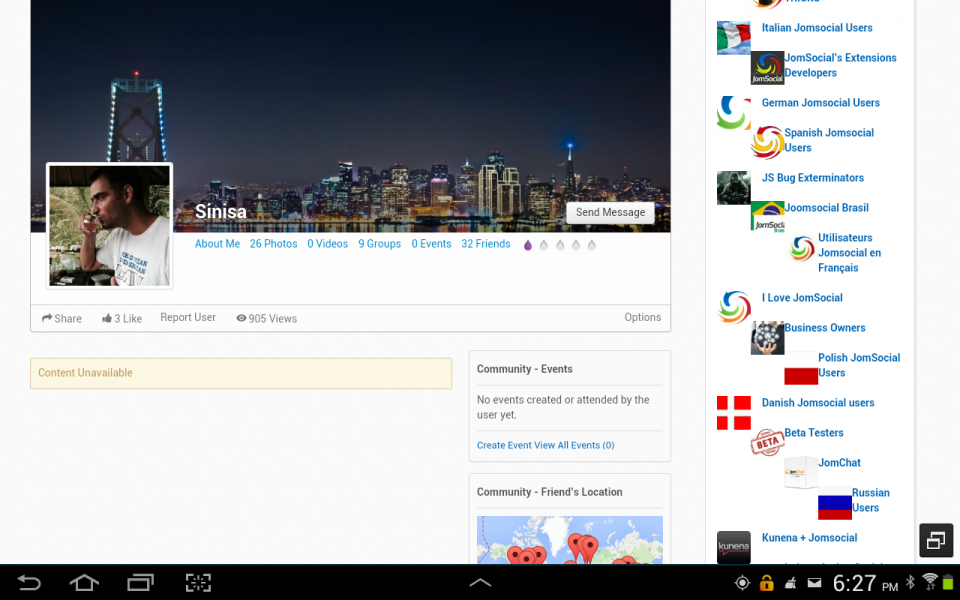Tap the Wi-Fi signal icon in status bar
This screenshot has height=600, width=960.
tap(930, 582)
